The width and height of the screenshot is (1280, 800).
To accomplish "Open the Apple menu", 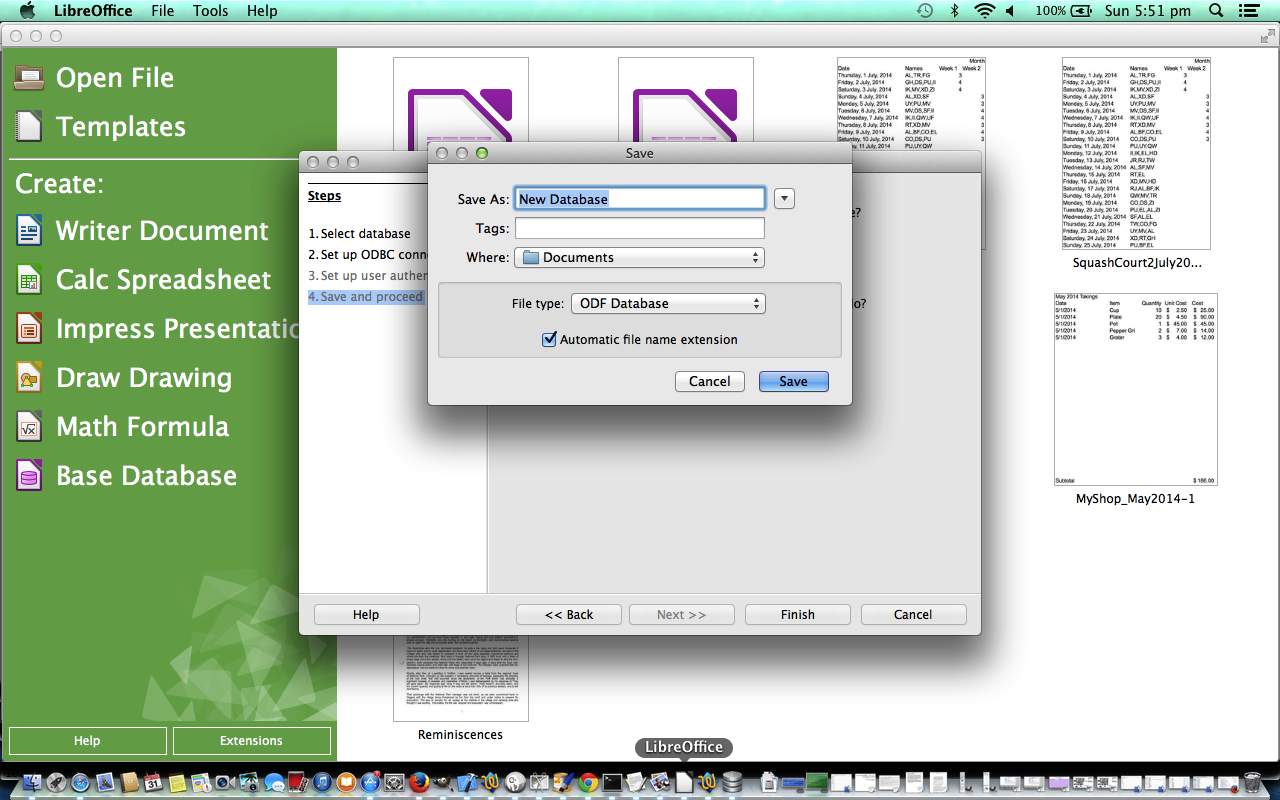I will 27,11.
